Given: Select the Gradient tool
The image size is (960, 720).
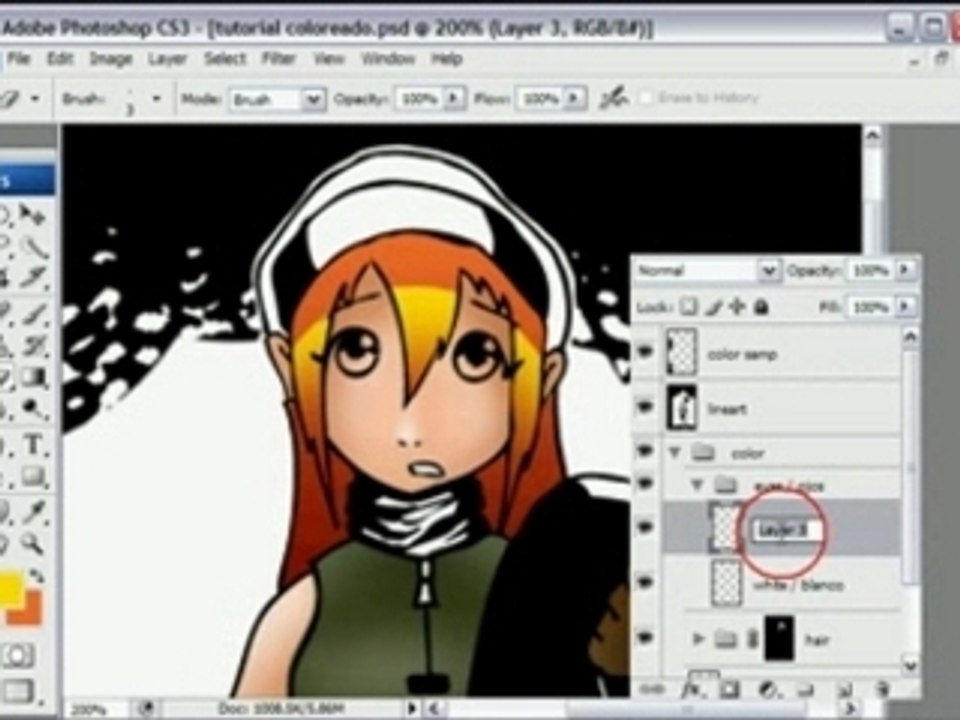Looking at the screenshot, I should click(34, 378).
